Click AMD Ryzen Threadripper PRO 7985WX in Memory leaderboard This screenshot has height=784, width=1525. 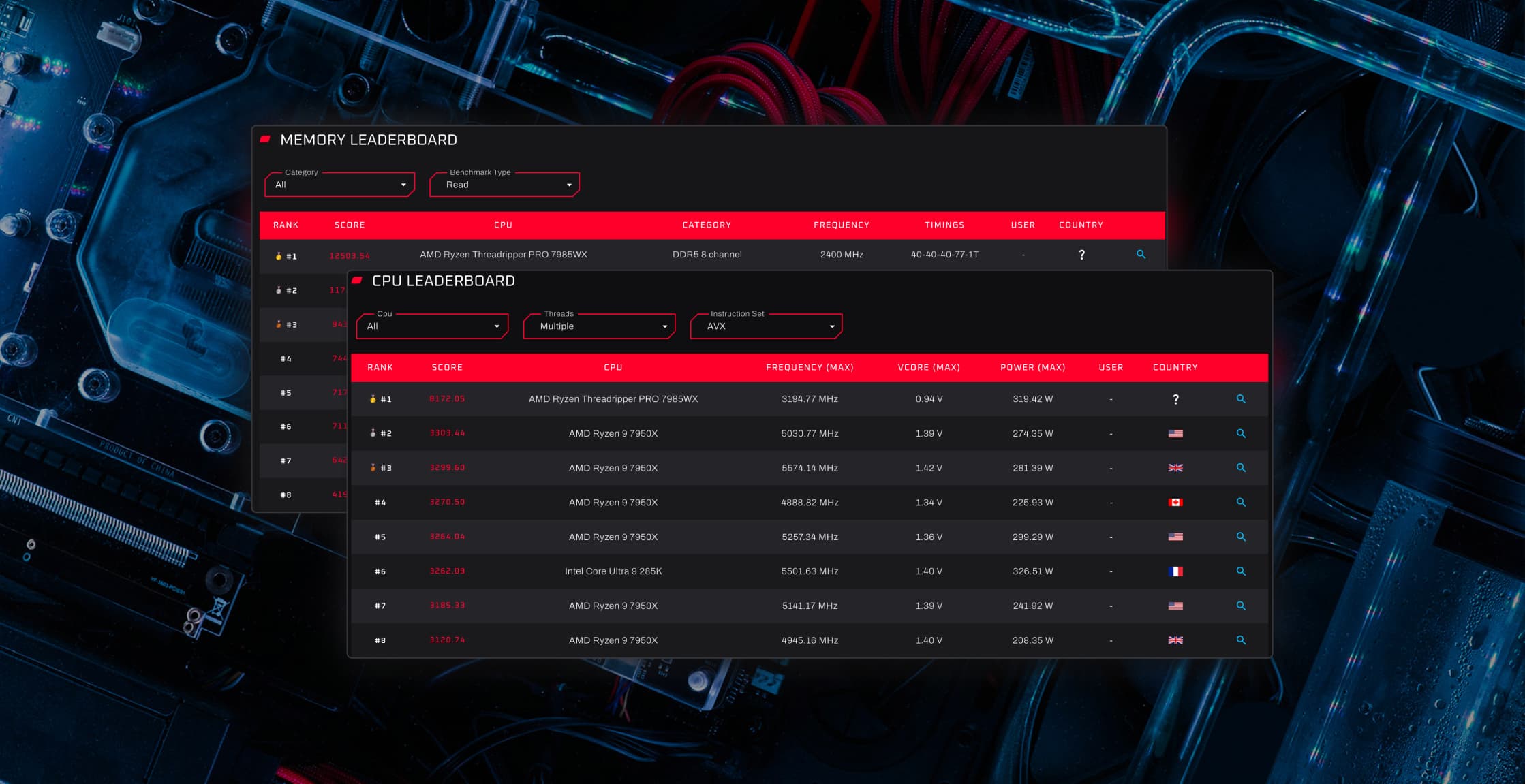click(504, 255)
